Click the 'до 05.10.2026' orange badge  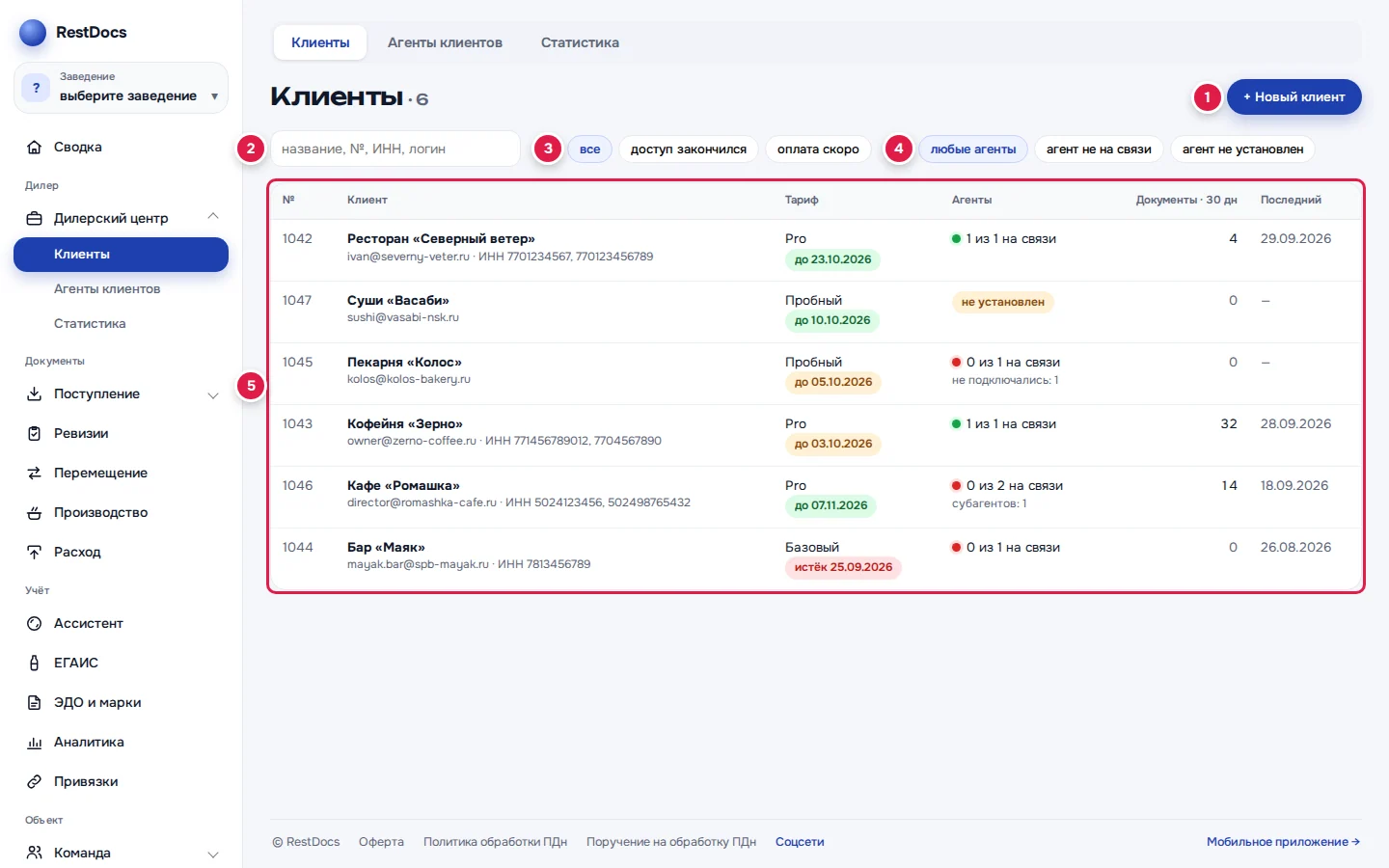coord(833,383)
